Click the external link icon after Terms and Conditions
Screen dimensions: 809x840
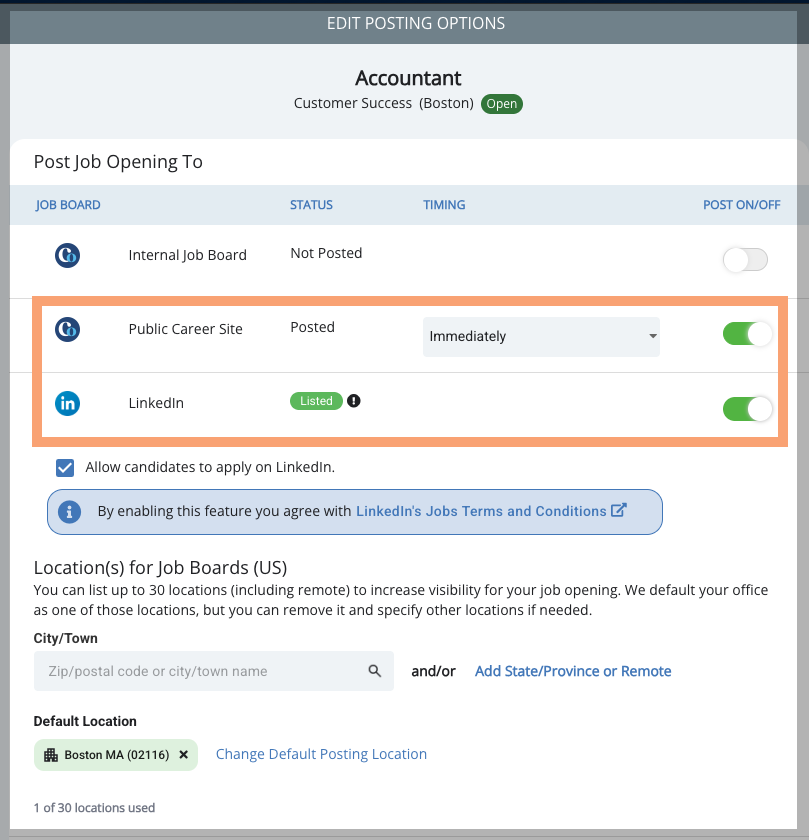[x=618, y=510]
